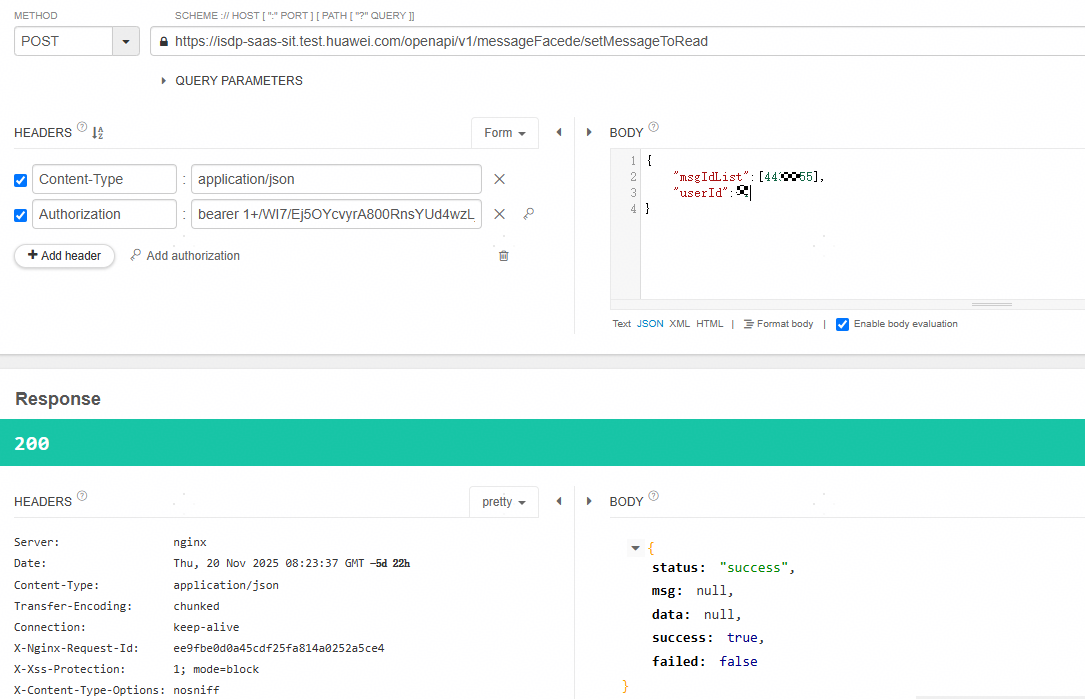The image size is (1085, 699).
Task: Select the POST method field
Action: [x=63, y=42]
